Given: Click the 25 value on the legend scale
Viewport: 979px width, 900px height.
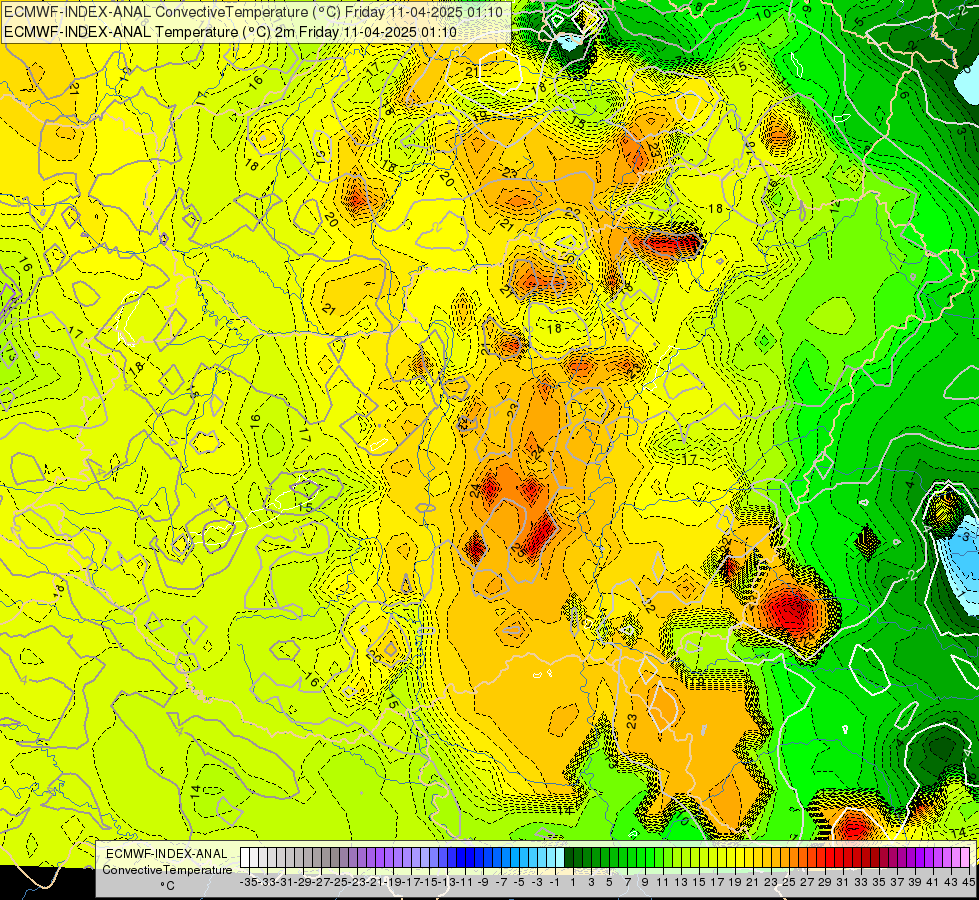Looking at the screenshot, I should click(789, 883).
